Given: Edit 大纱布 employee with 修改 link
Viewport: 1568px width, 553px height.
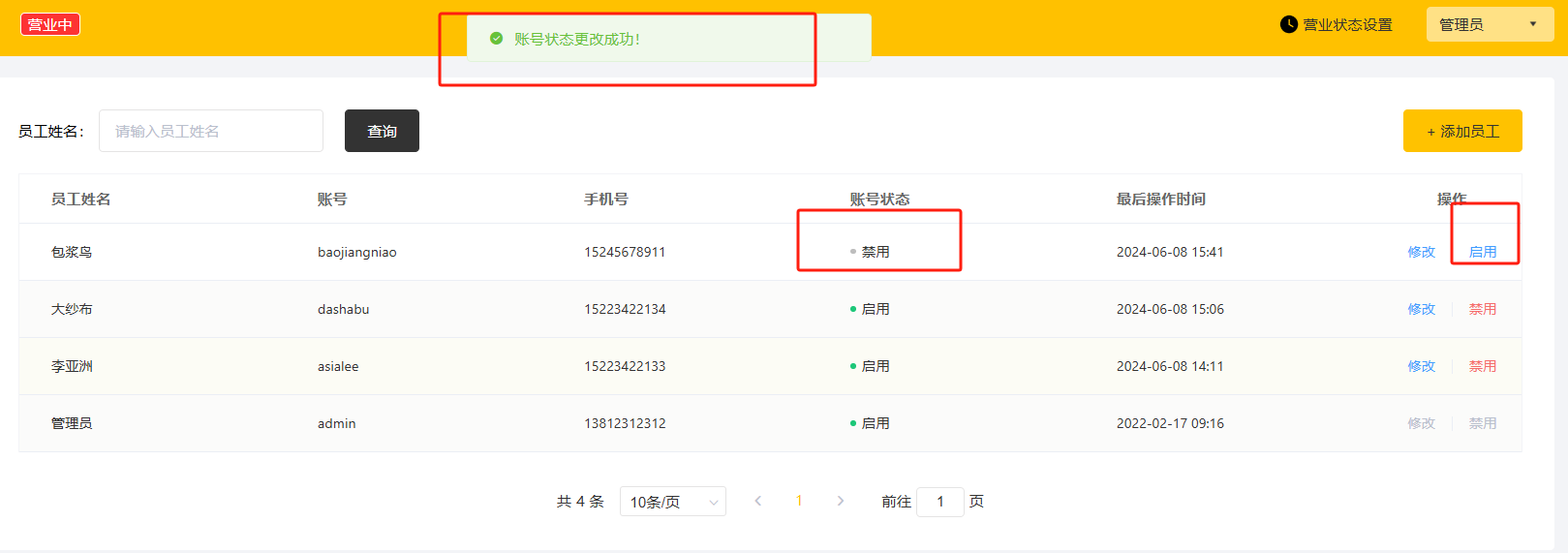Looking at the screenshot, I should point(1421,309).
